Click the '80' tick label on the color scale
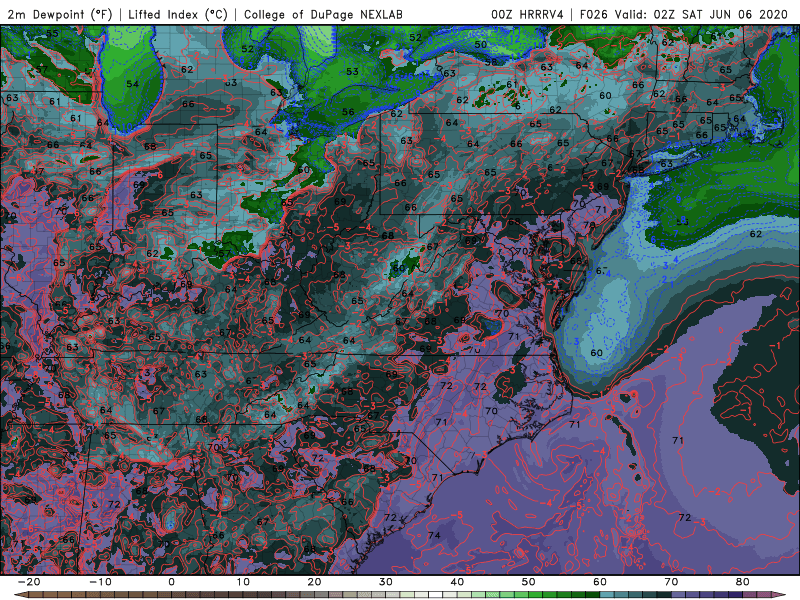800x600 pixels. tap(743, 582)
